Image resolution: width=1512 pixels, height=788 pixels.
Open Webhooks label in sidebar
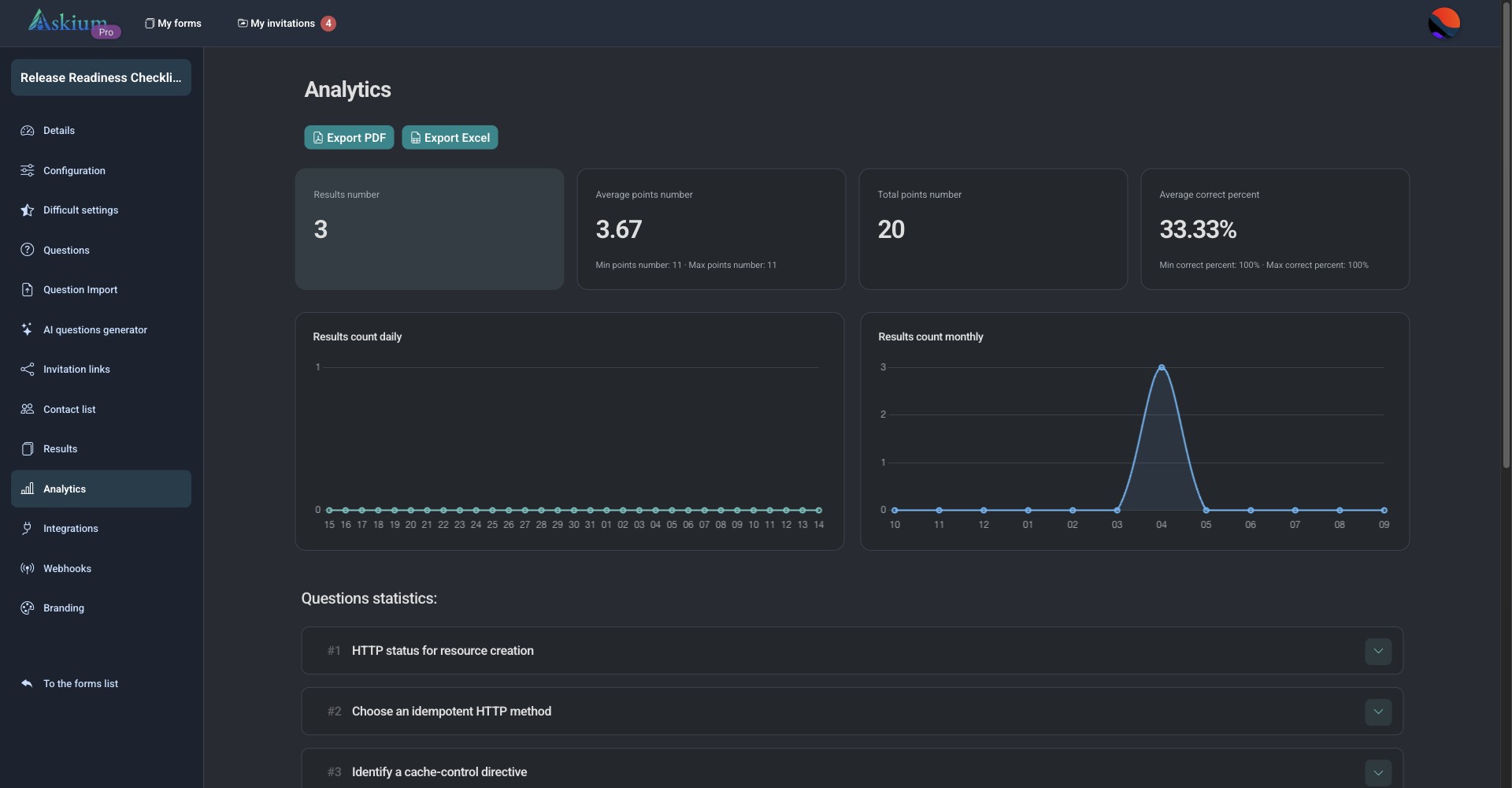[67, 569]
